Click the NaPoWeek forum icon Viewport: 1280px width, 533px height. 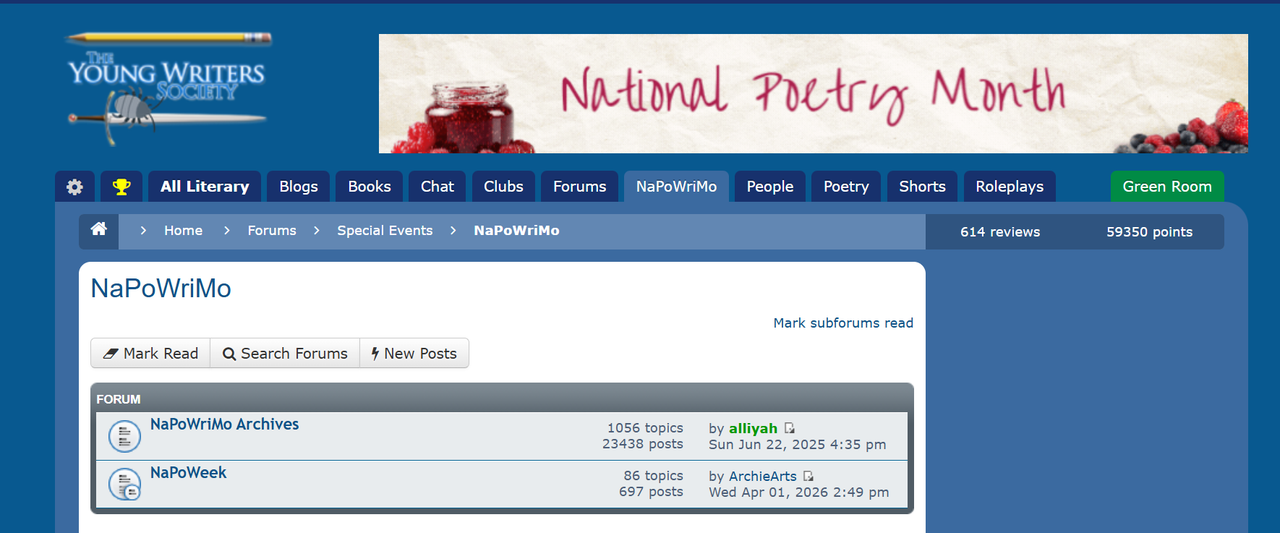(x=124, y=485)
